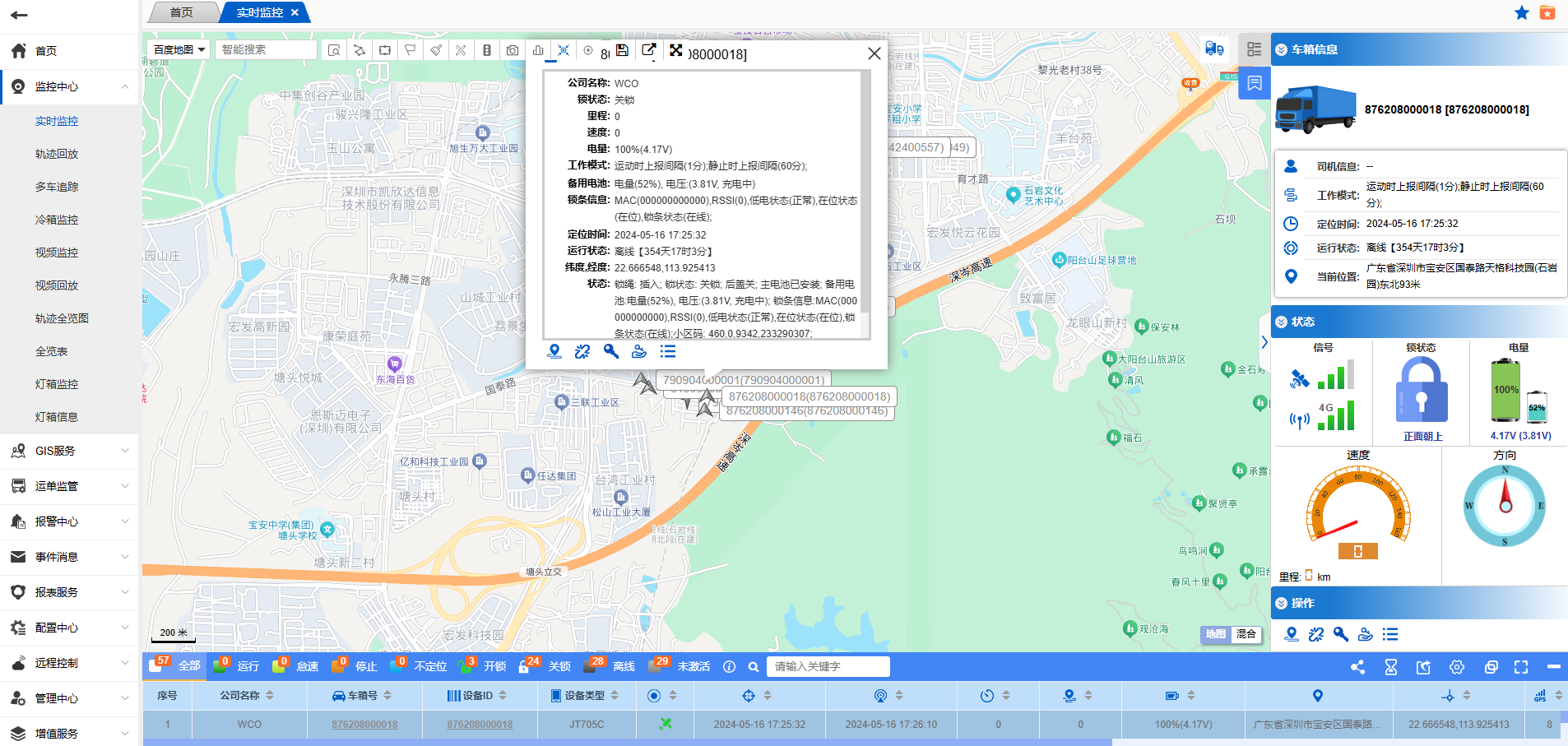This screenshot has height=746, width=1568.
Task: Click map label 790904000001 vehicle marker
Action: coord(743,380)
